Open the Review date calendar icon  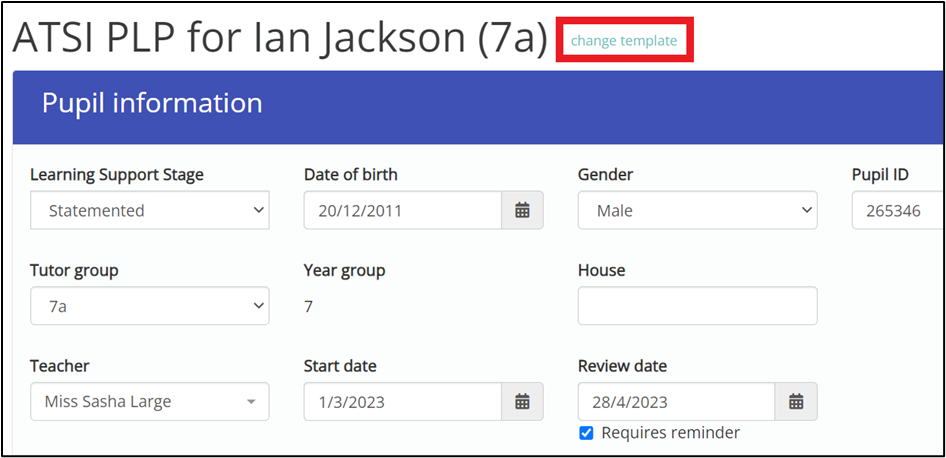(796, 401)
